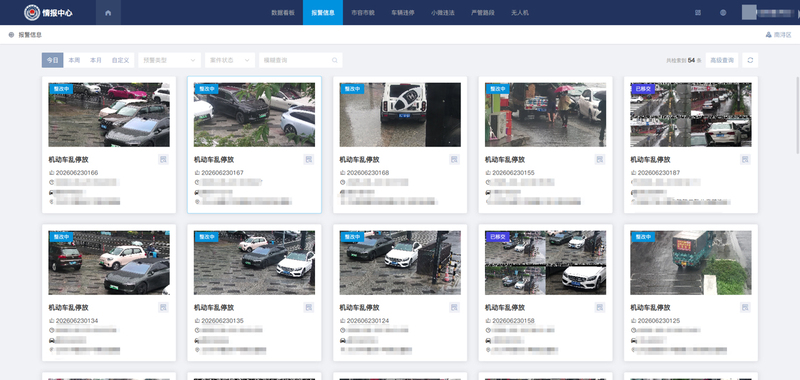800x380 pixels.
Task: Select the 报警信息 tab
Action: click(x=323, y=13)
